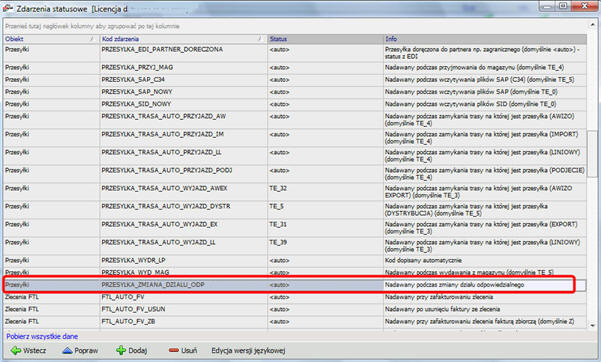Select row FTL_AUTO_FV_ZB
This screenshot has width=601, height=362.
(x=295, y=322)
